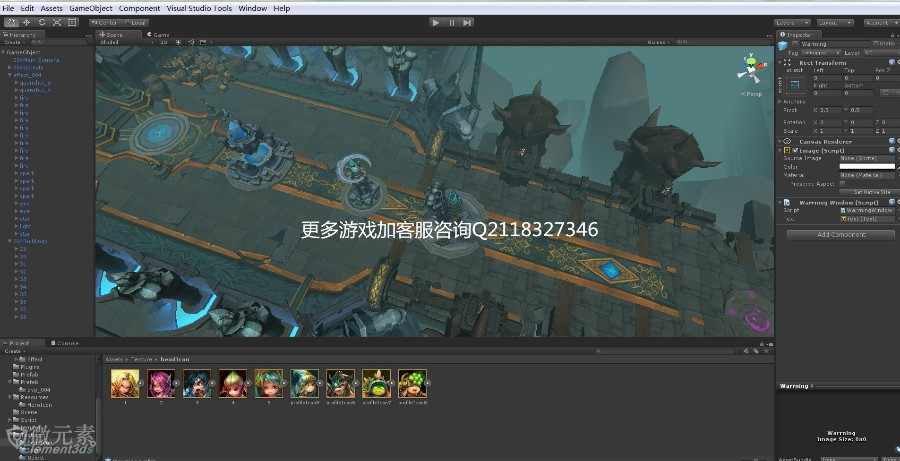Open the Window menu
Viewport: 900px width, 461px height.
(x=253, y=9)
